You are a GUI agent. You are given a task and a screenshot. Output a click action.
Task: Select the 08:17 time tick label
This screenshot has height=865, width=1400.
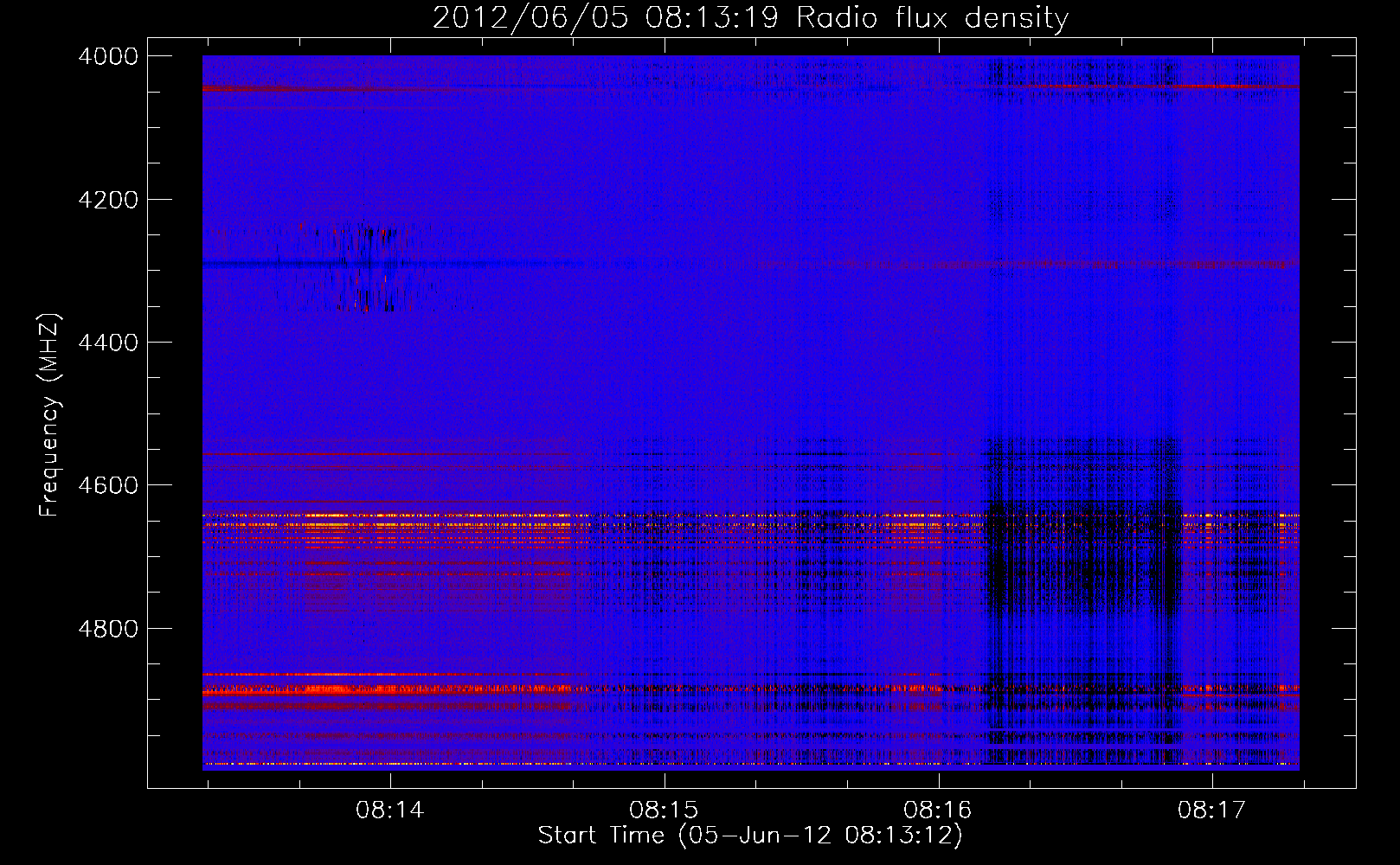point(1212,810)
